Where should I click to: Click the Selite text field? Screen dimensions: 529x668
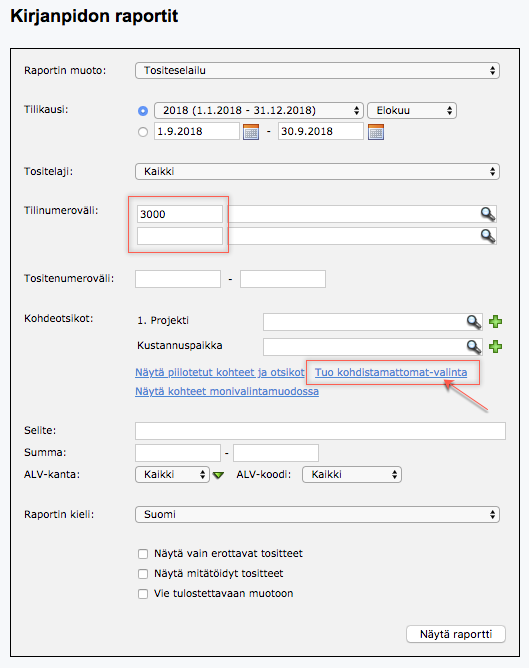[x=320, y=431]
